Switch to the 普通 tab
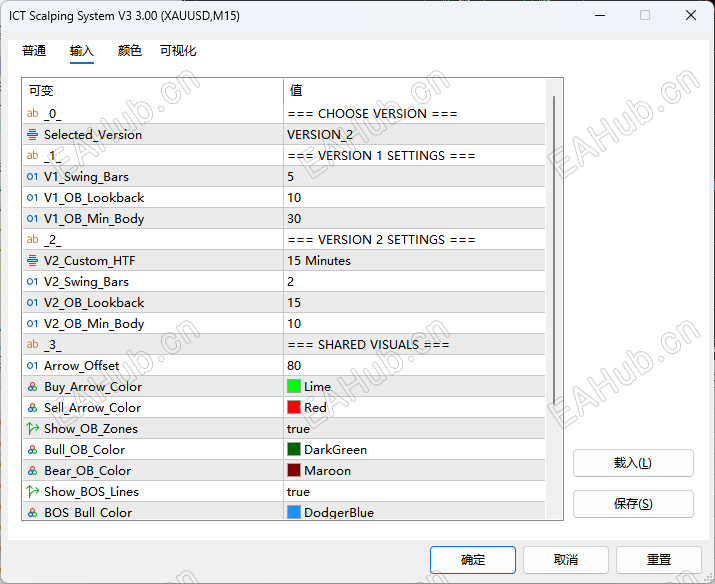The image size is (715, 584). pos(34,51)
